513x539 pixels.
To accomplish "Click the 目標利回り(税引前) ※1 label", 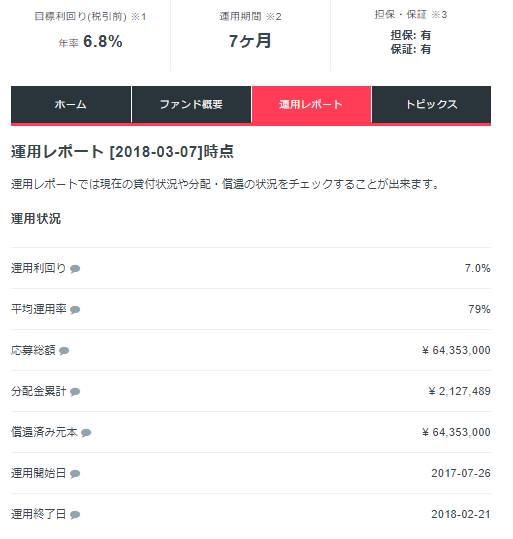I will pyautogui.click(x=90, y=16).
